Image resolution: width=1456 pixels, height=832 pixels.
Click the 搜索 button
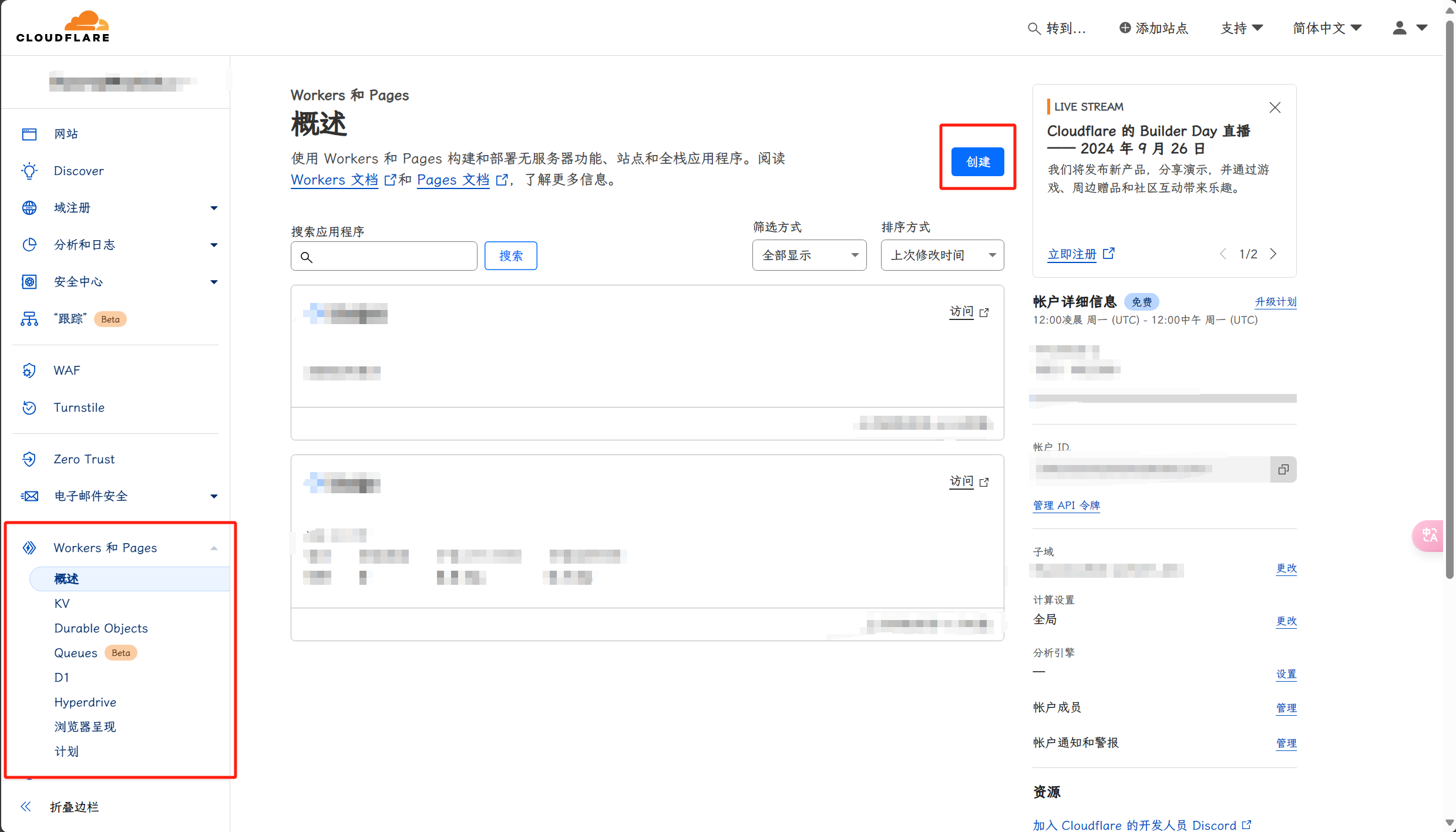coord(511,255)
